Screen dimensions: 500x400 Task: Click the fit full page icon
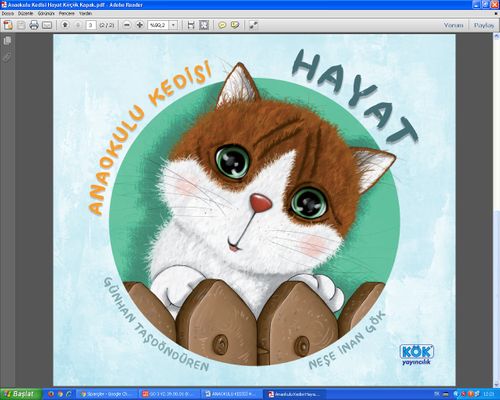click(204, 25)
